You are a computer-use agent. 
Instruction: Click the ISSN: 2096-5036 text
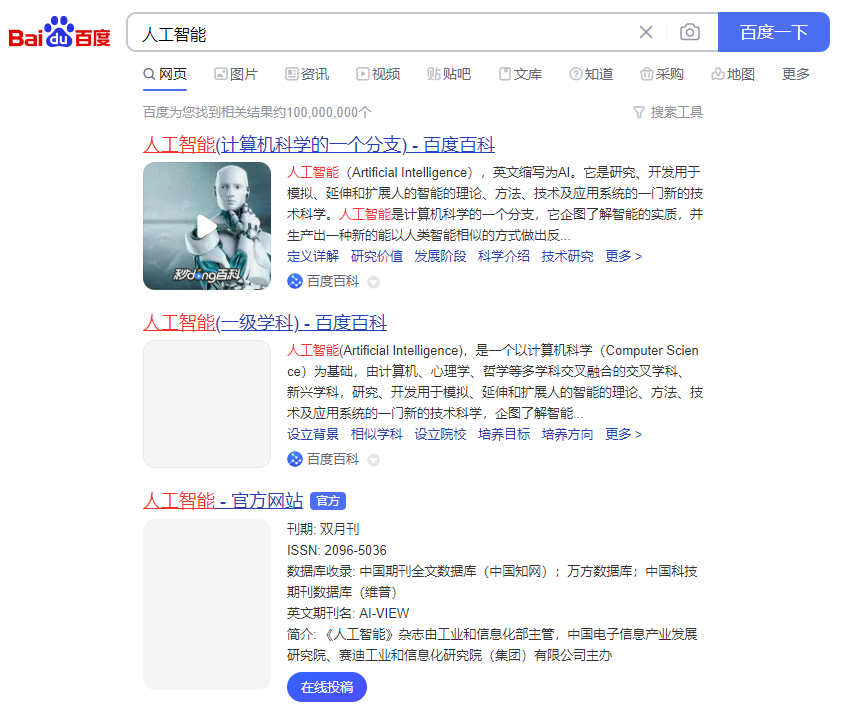coord(336,550)
